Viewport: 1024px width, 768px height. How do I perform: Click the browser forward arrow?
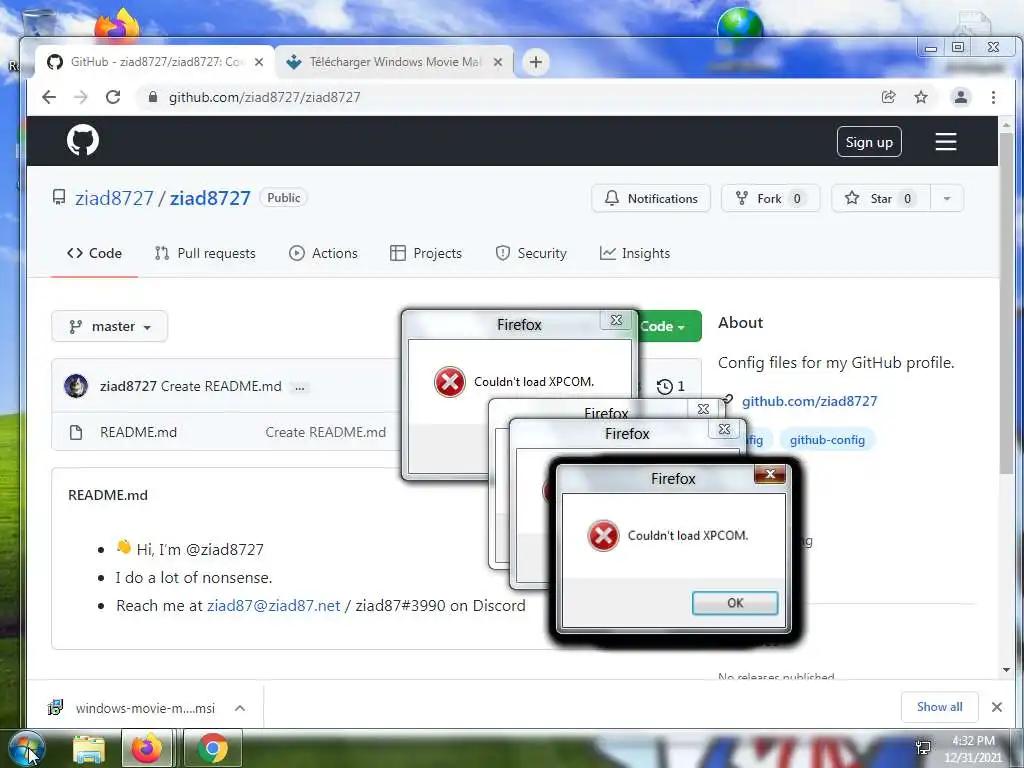click(80, 97)
